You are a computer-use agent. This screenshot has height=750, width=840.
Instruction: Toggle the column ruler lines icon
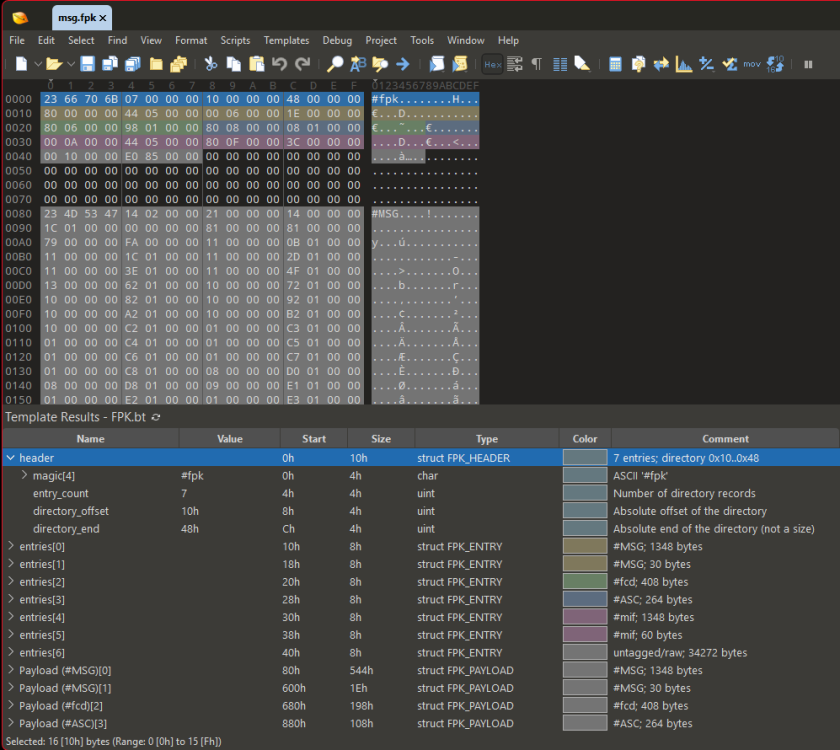click(x=560, y=64)
